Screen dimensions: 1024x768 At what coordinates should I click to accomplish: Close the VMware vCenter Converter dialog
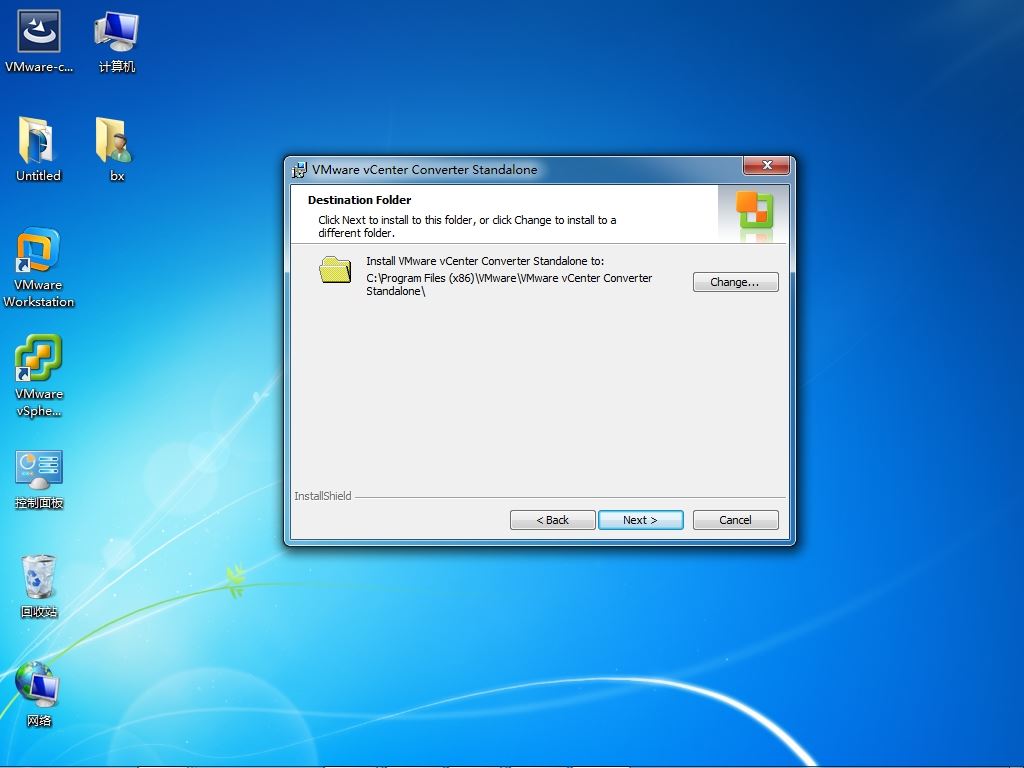pyautogui.click(x=767, y=165)
